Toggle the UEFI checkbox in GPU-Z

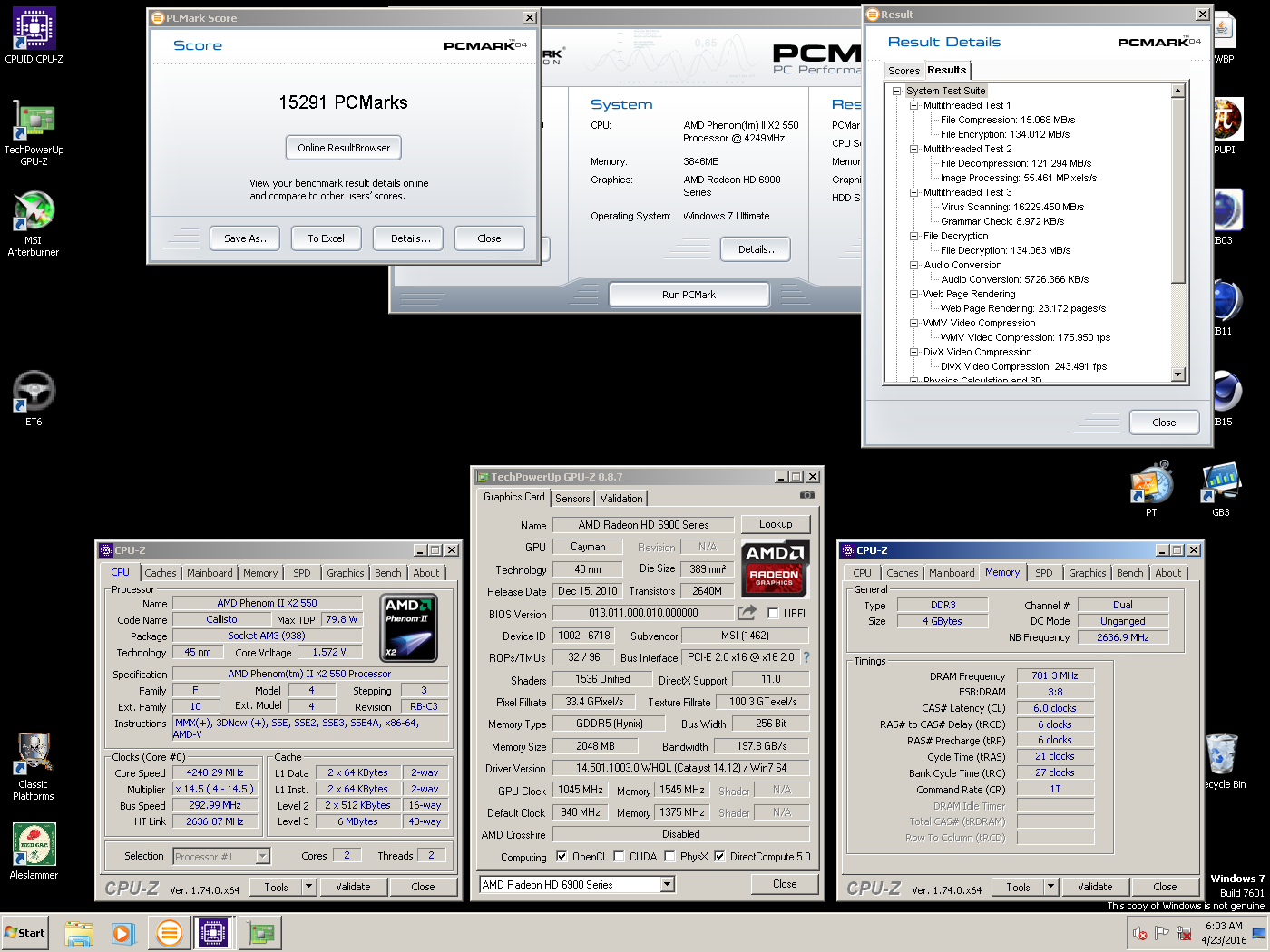[773, 613]
